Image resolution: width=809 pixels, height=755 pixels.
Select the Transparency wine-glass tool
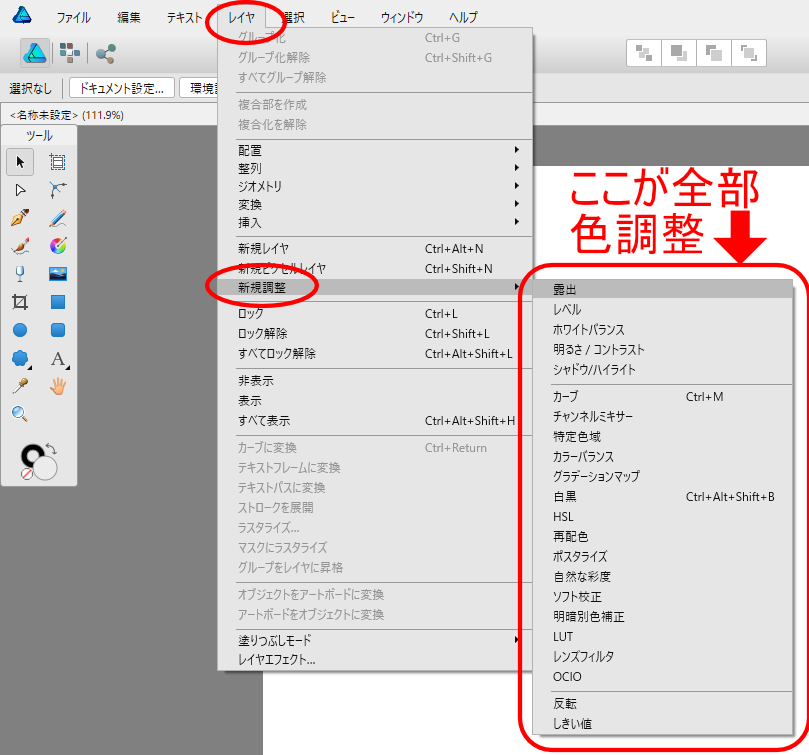click(20, 274)
